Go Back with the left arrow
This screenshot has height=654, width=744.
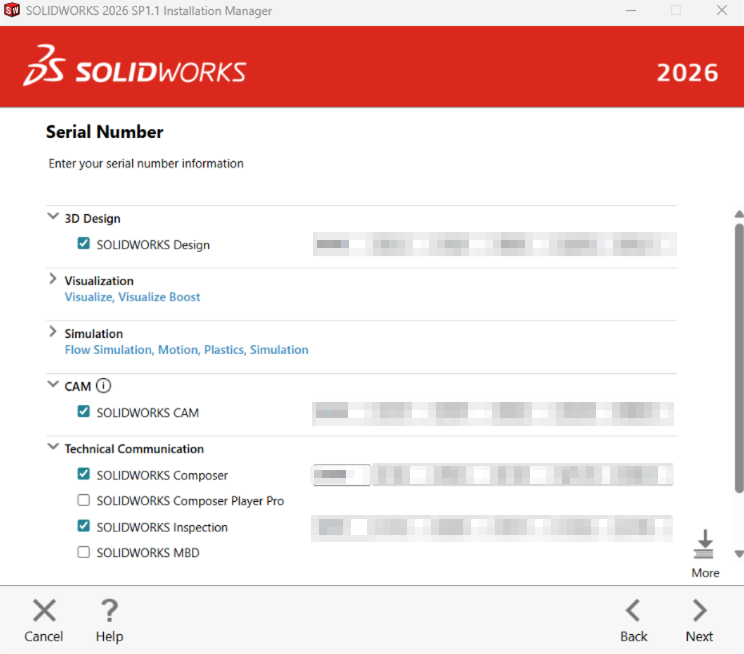(x=633, y=610)
